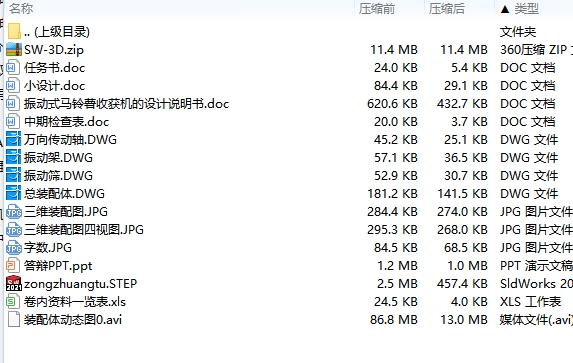Click the 274.0 KB compressed size value
The image size is (573, 363).
point(462,212)
